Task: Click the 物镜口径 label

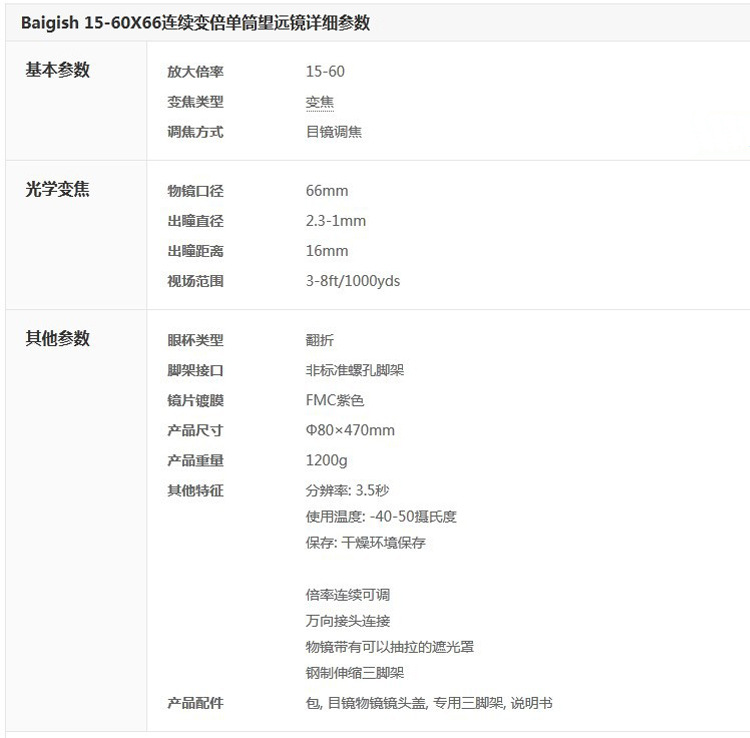Action: click(x=195, y=191)
